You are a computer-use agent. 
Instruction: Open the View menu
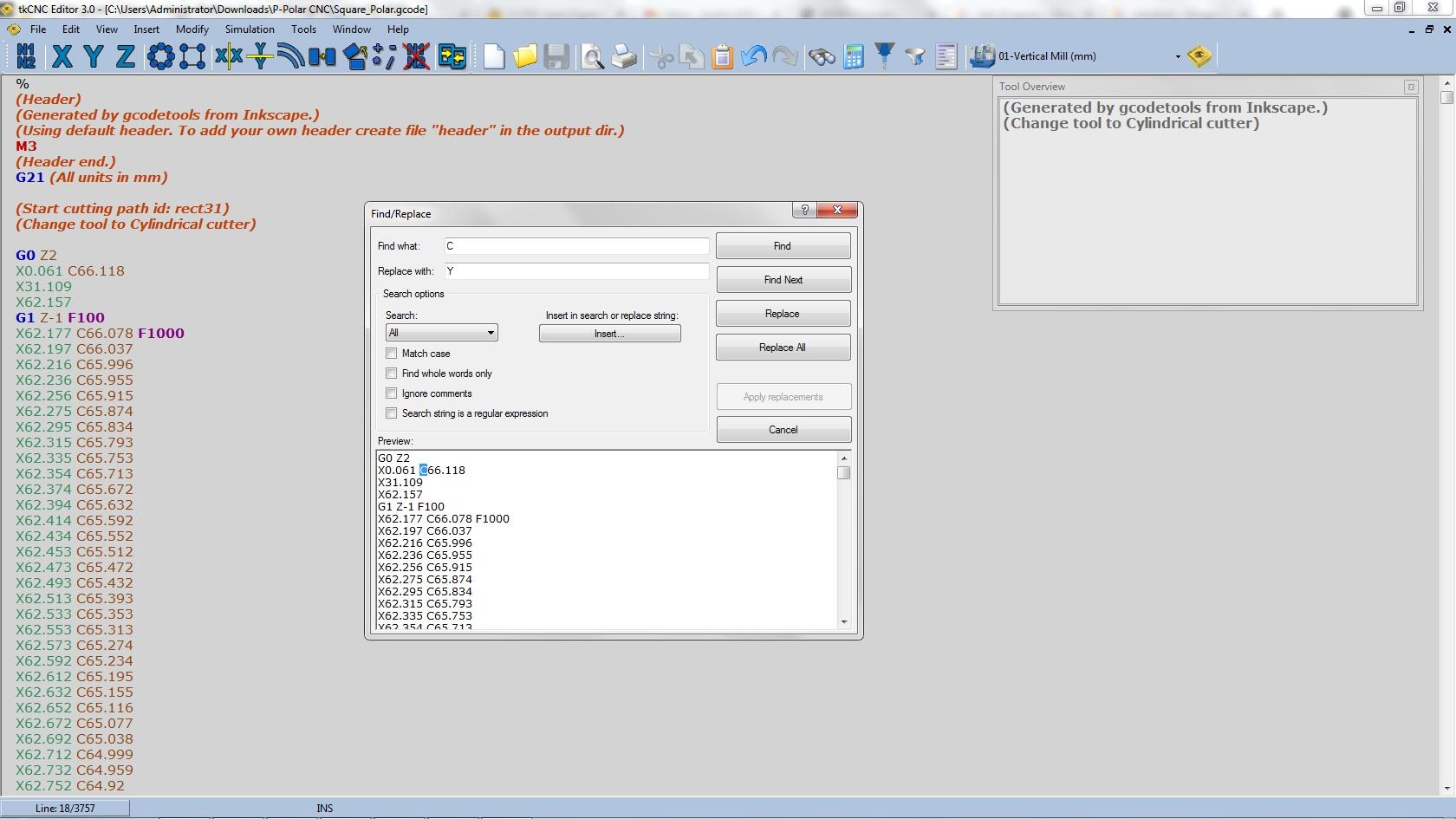point(107,29)
